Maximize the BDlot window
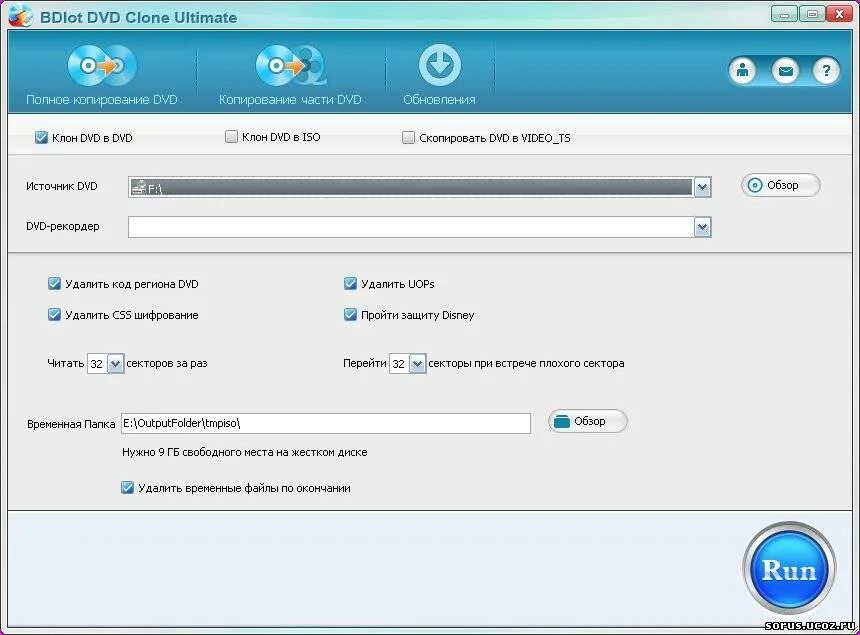Viewport: 860px width, 635px height. (812, 14)
